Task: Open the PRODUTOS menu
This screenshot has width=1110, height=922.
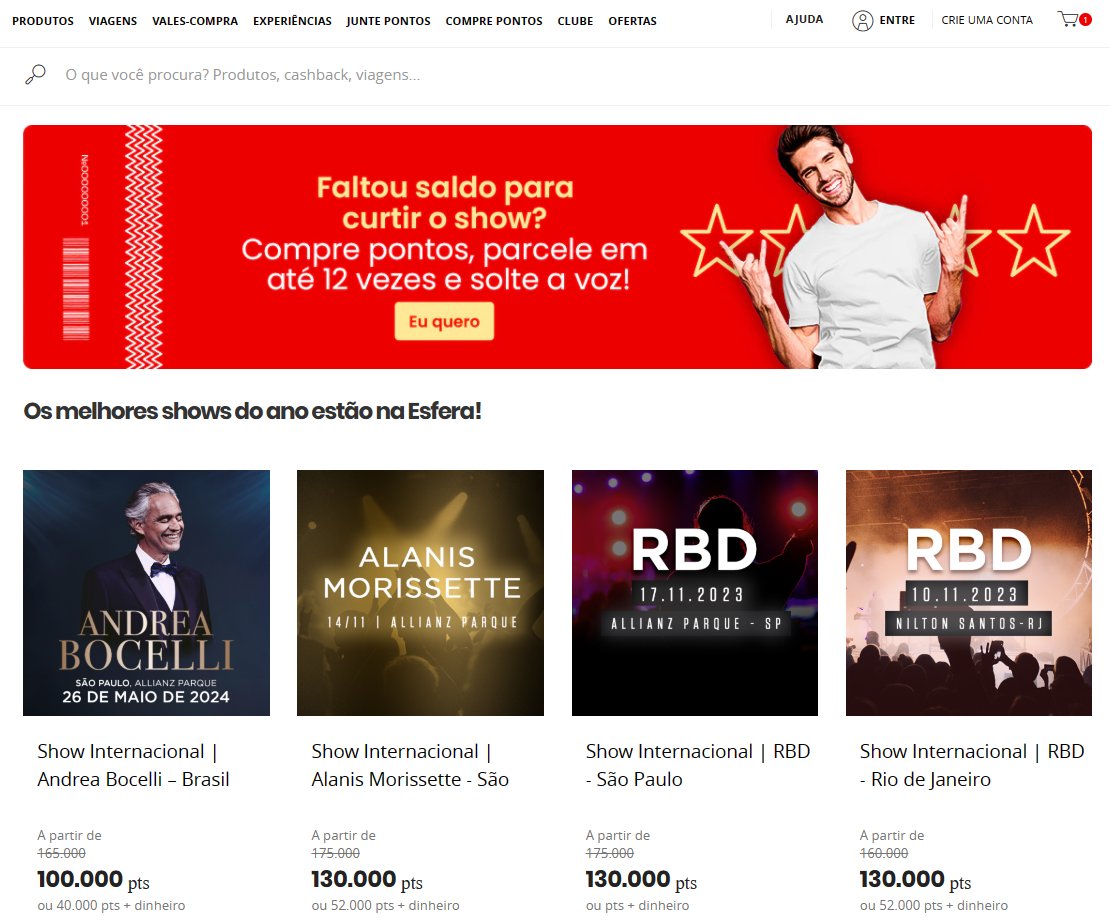Action: [x=43, y=21]
